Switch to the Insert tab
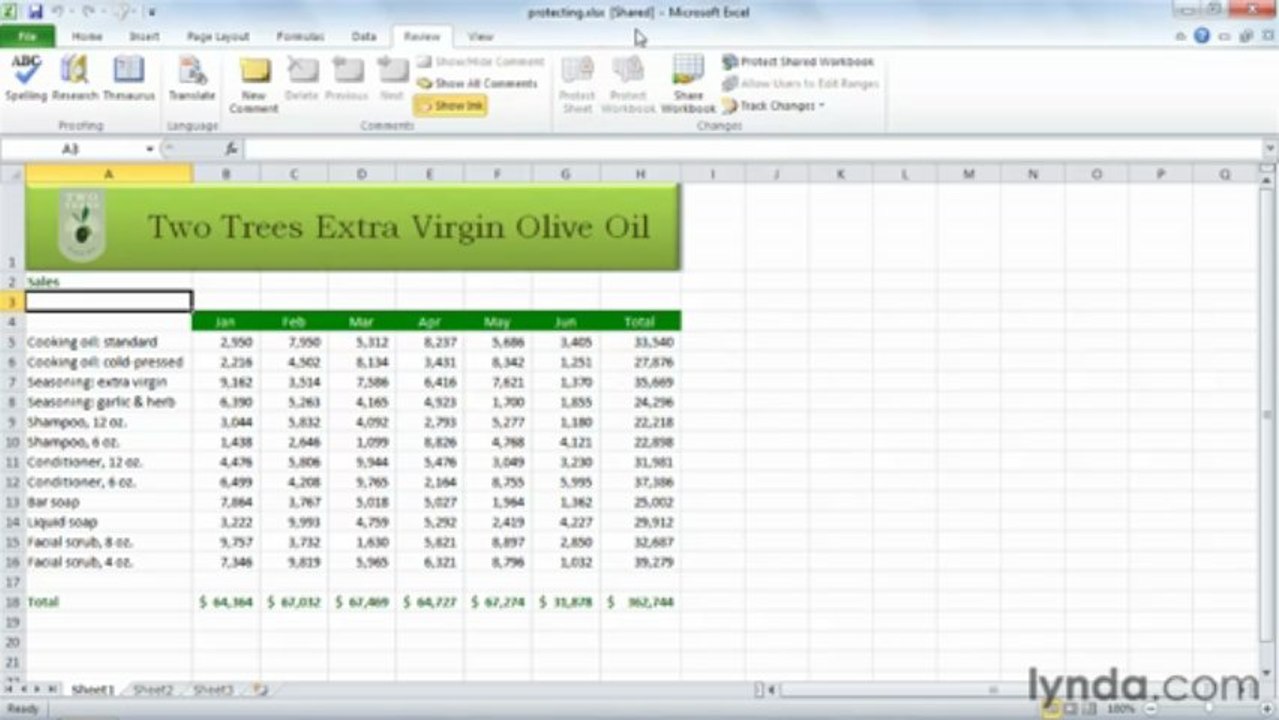 [x=144, y=36]
